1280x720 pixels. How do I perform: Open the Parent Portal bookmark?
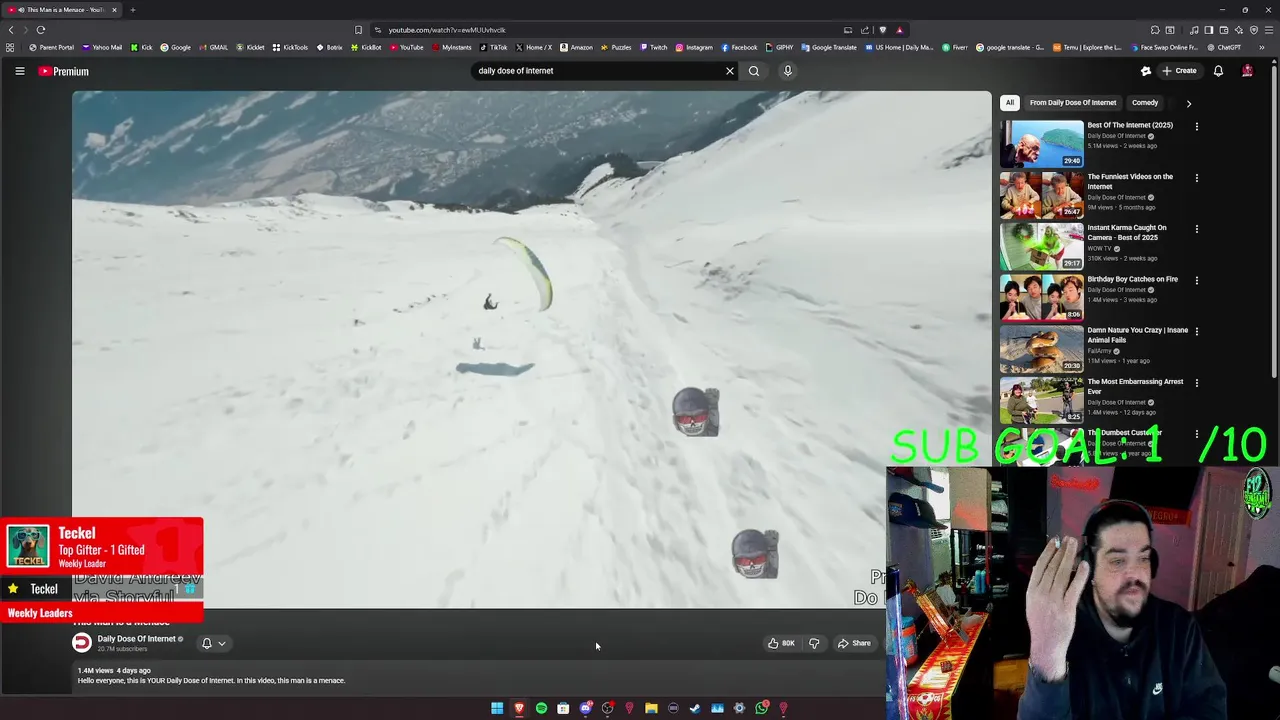tap(51, 47)
